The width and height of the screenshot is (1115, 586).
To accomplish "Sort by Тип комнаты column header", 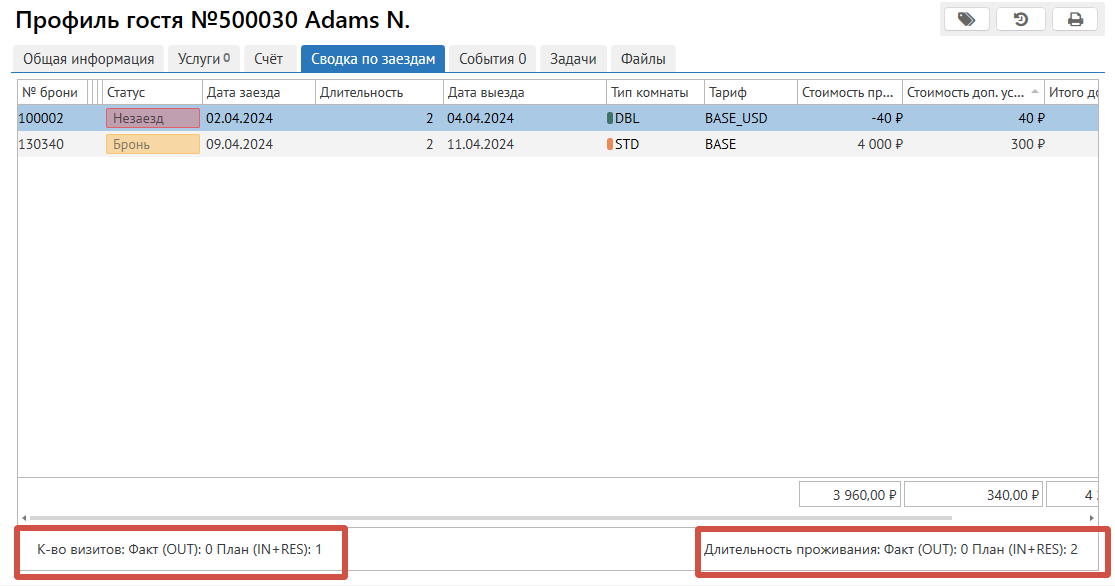I will 655,92.
